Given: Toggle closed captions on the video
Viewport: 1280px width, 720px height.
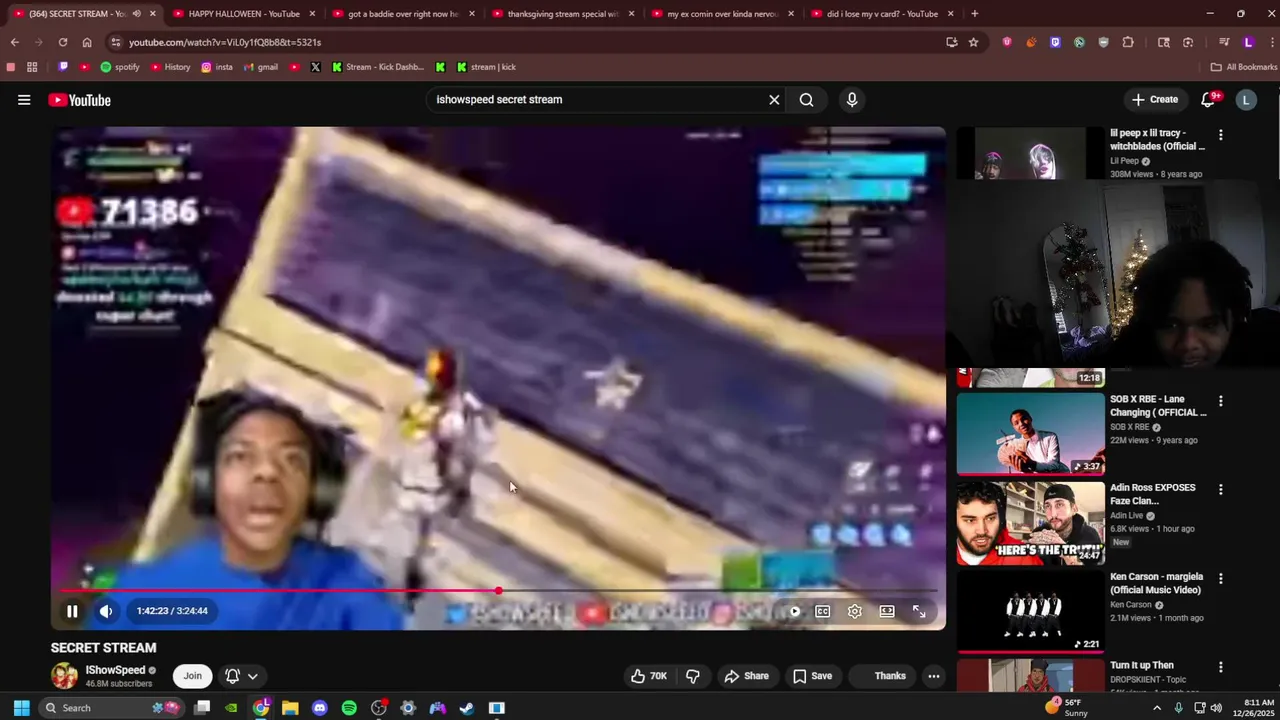Looking at the screenshot, I should [822, 611].
